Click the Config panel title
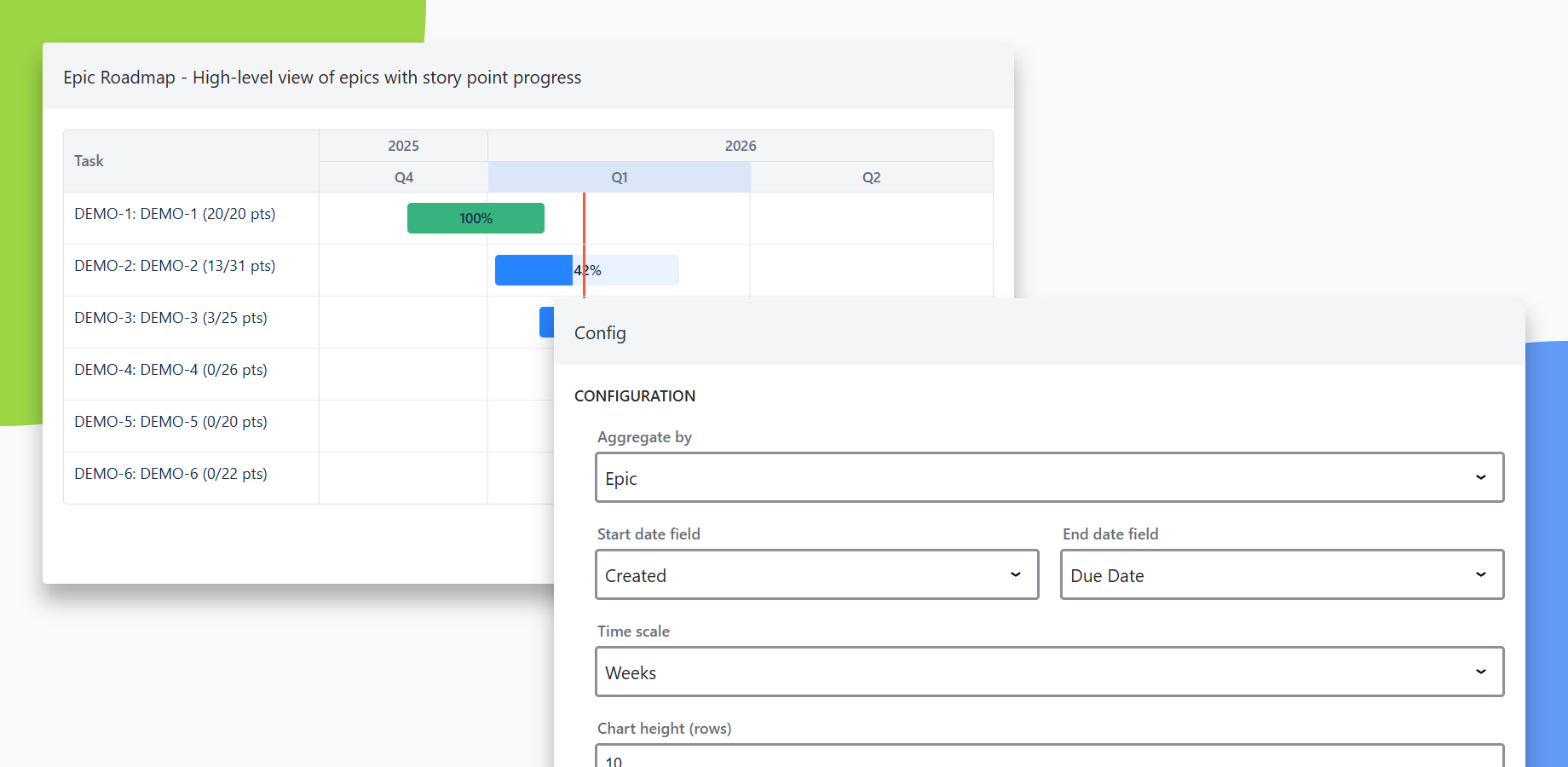The width and height of the screenshot is (1568, 767). coord(600,332)
